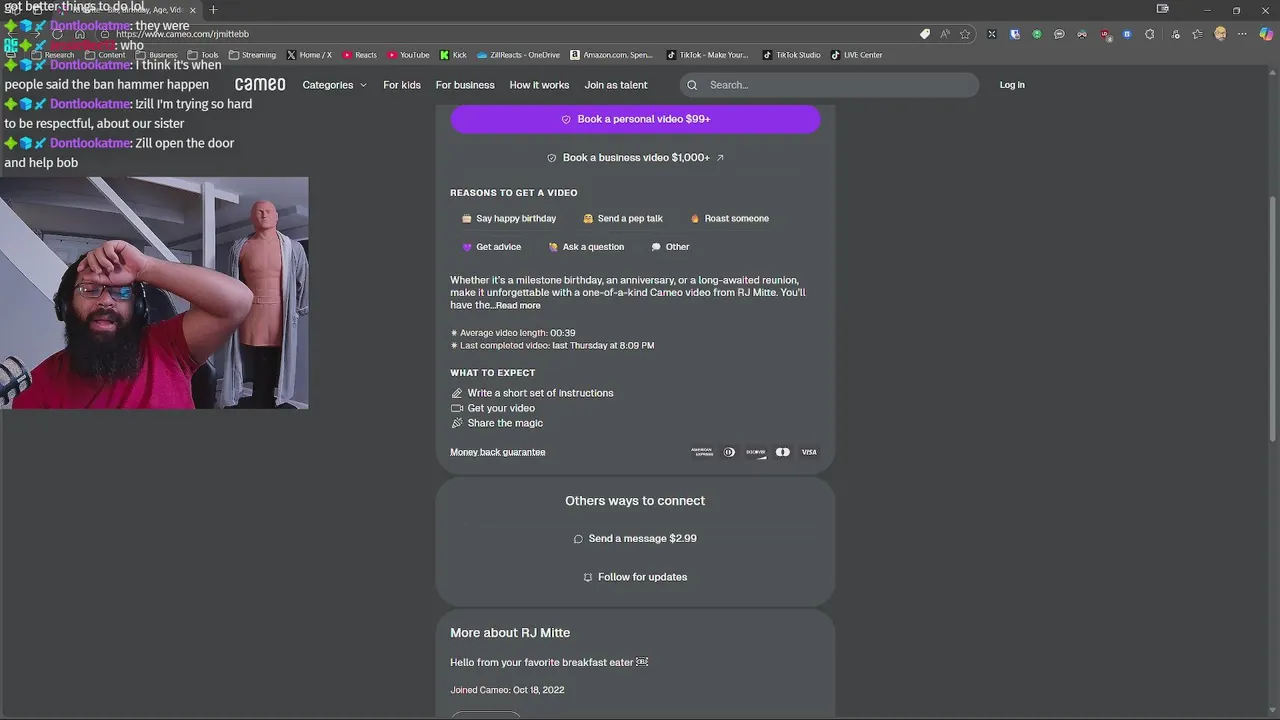Open the For business page
1280x720 pixels.
click(x=465, y=85)
